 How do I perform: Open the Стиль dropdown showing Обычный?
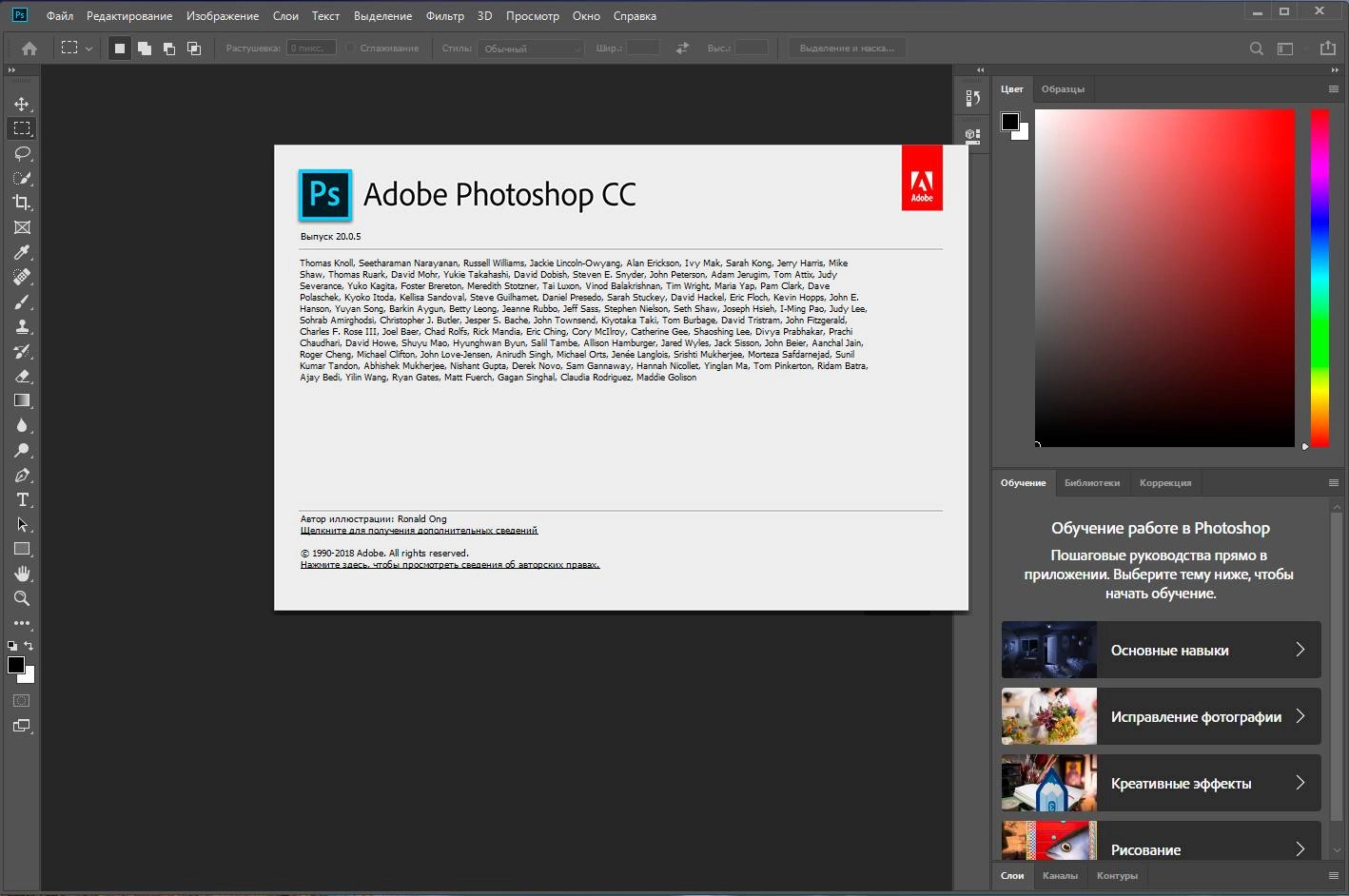coord(532,49)
